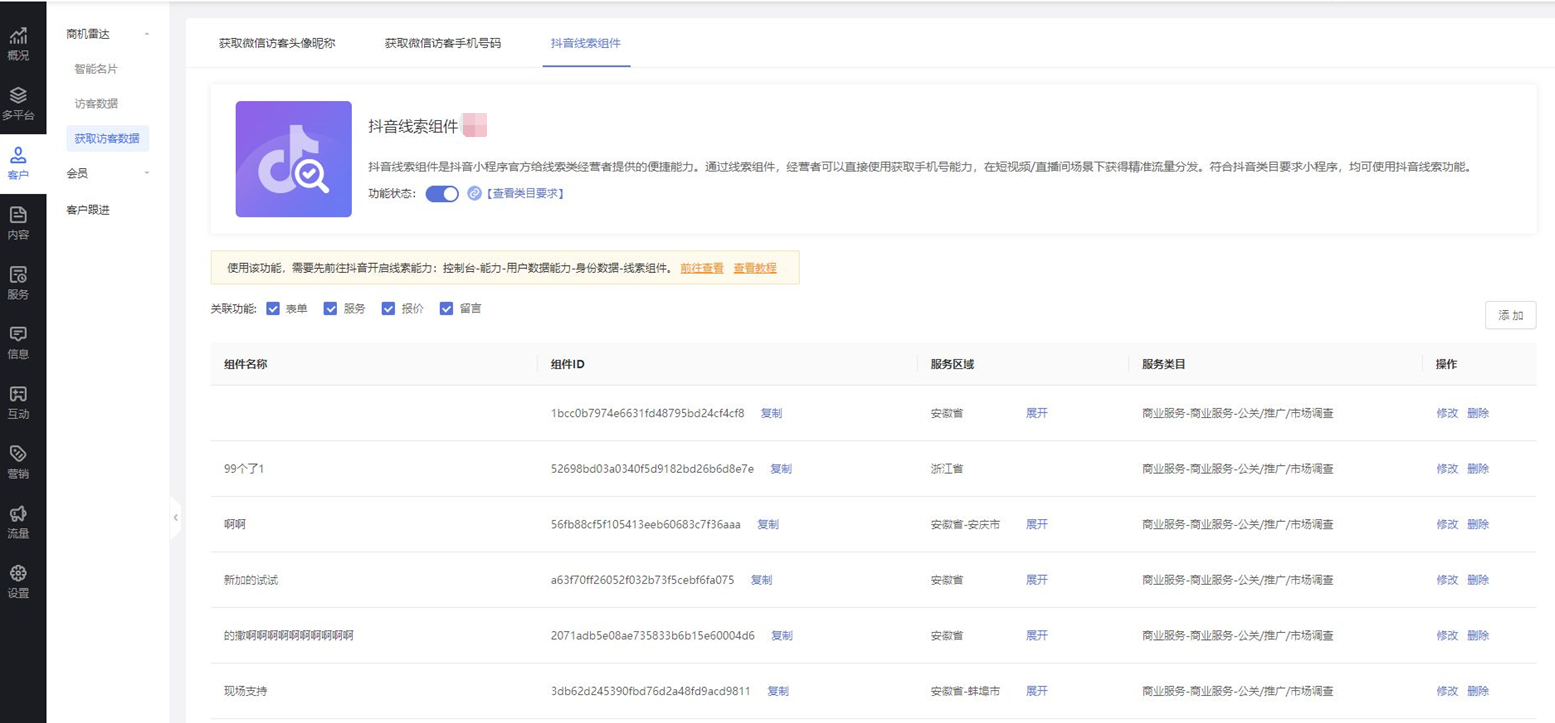Expand 展开 in the 新加的试试 row
Viewport: 1555px width, 723px height.
(1037, 580)
